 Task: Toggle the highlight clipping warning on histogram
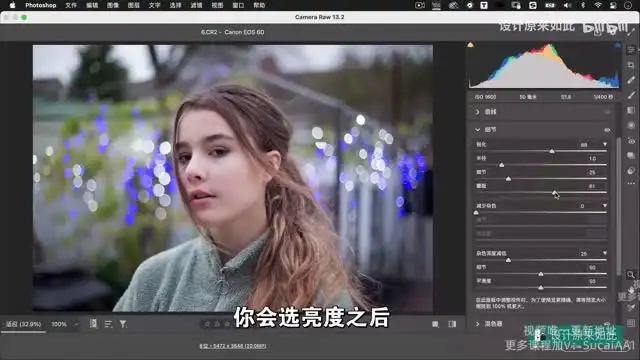(618, 45)
